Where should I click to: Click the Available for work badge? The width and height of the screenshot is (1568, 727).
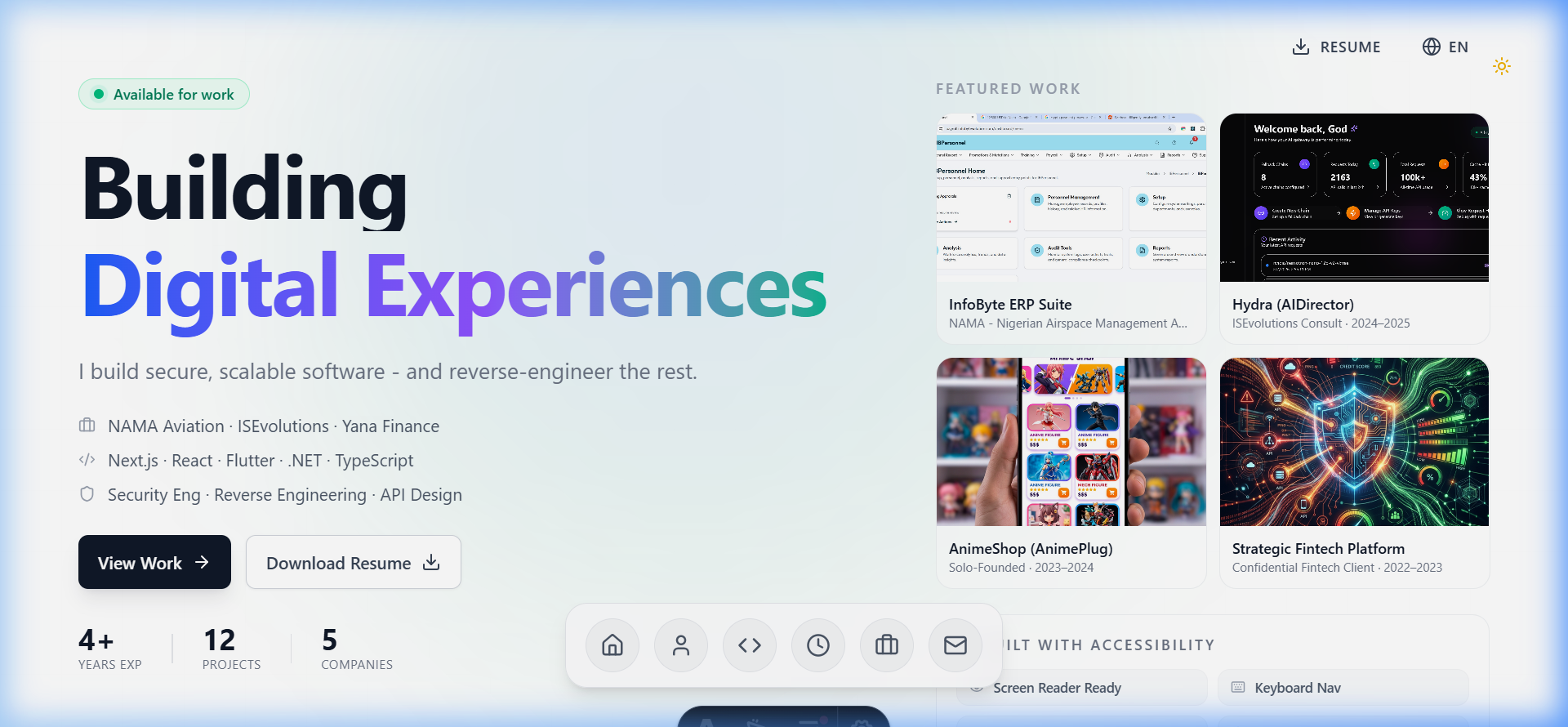coord(164,94)
